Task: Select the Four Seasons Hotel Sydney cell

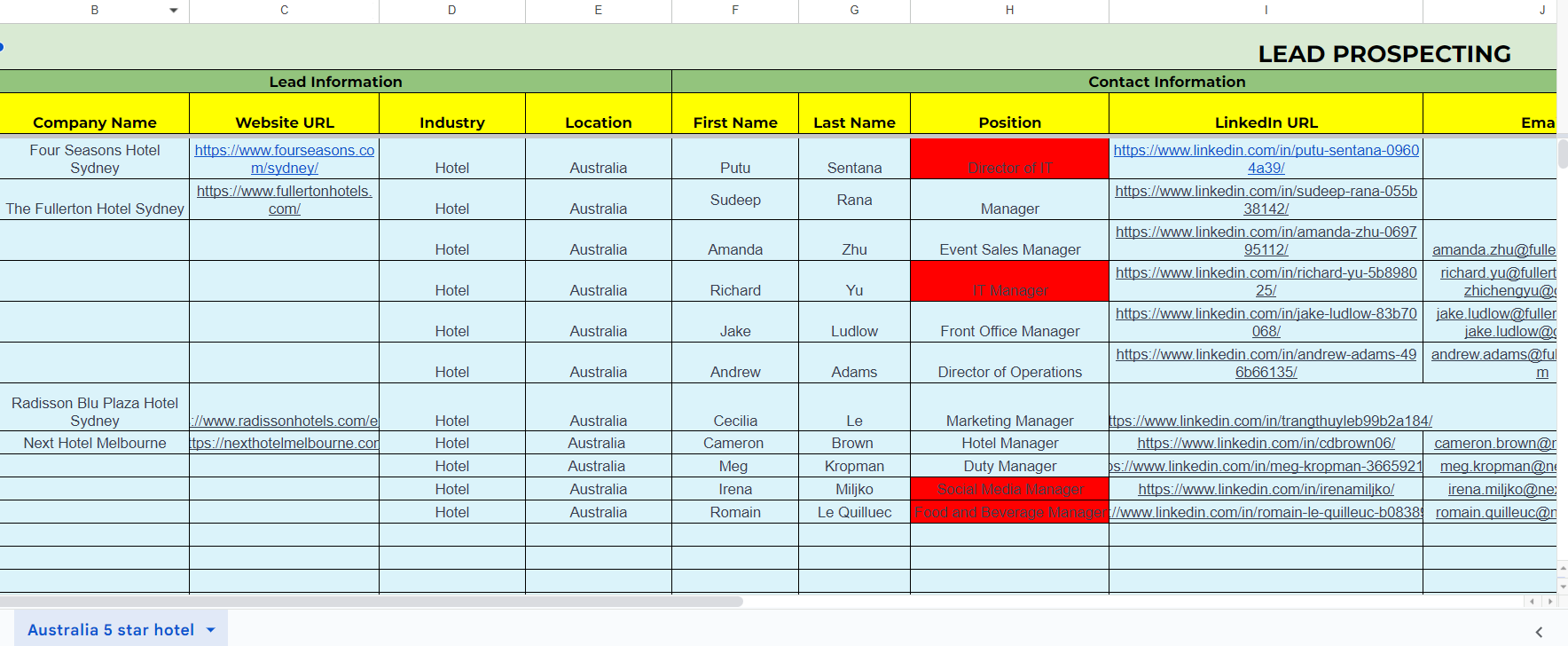Action: [95, 159]
